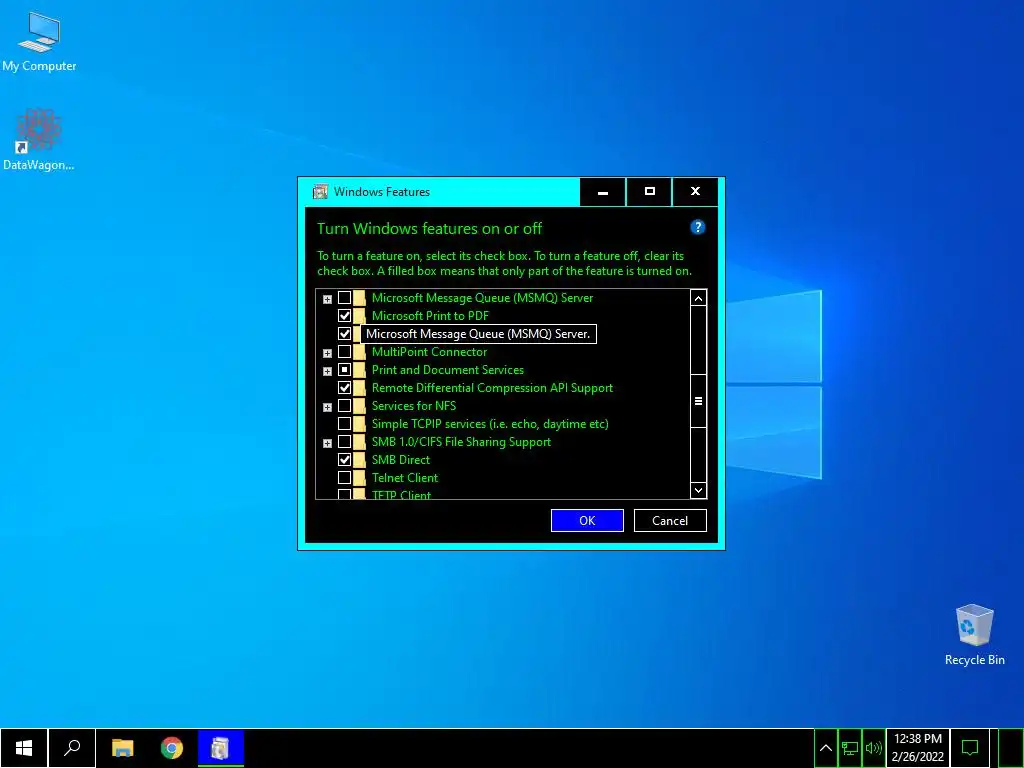Open the notification action center icon

tap(970, 748)
